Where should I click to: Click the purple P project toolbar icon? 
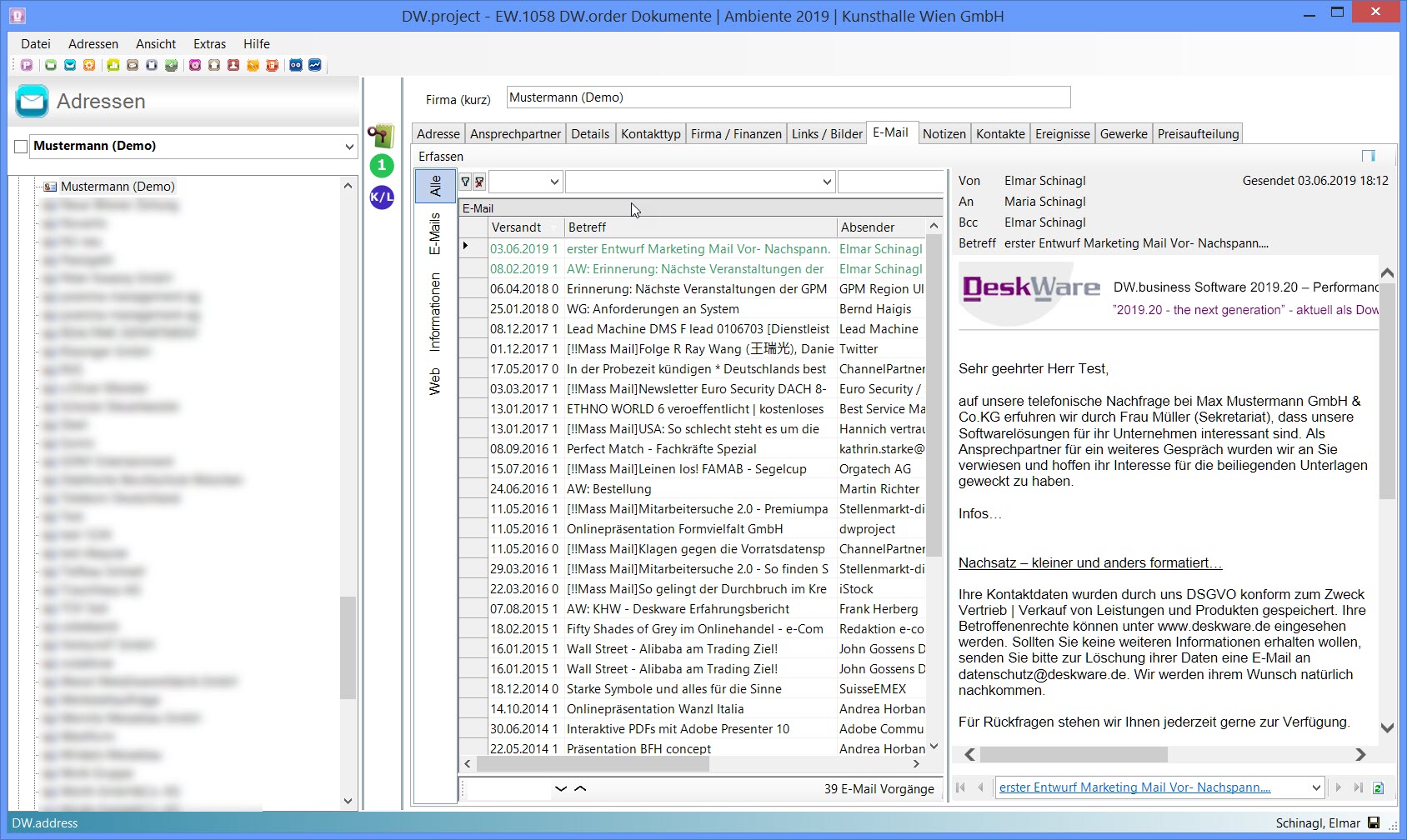point(27,65)
